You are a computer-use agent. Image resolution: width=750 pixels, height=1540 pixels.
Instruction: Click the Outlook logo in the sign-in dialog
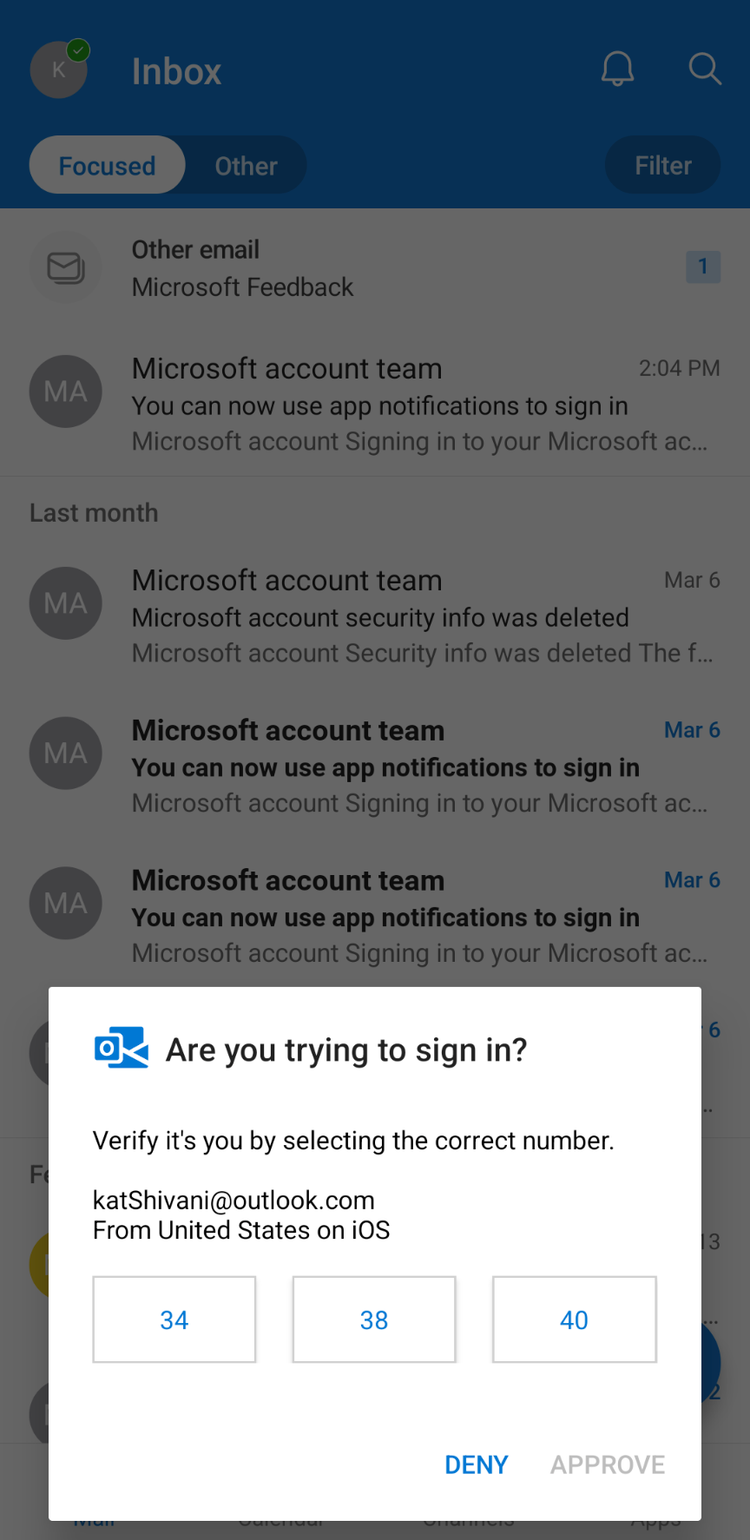(120, 1049)
